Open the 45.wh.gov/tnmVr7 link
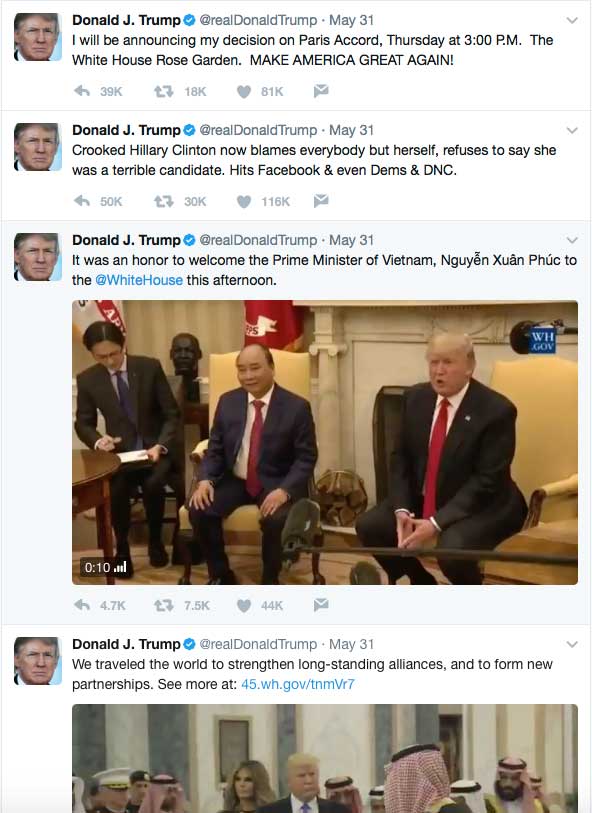Image resolution: width=592 pixels, height=813 pixels. tap(298, 684)
